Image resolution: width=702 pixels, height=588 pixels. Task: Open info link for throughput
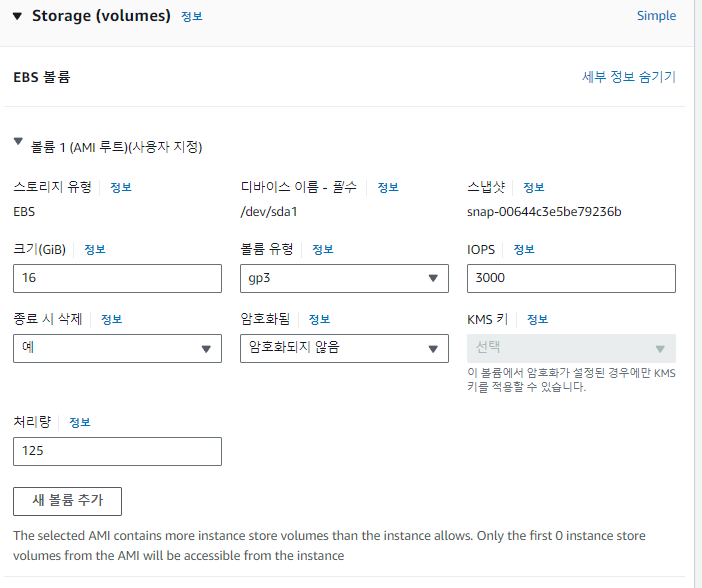tap(80, 422)
